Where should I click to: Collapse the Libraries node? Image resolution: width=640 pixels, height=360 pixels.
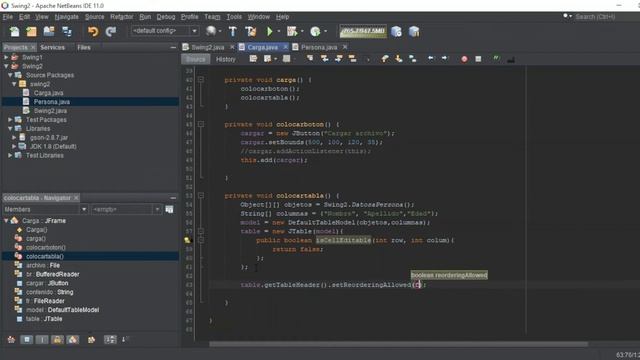(x=10, y=129)
